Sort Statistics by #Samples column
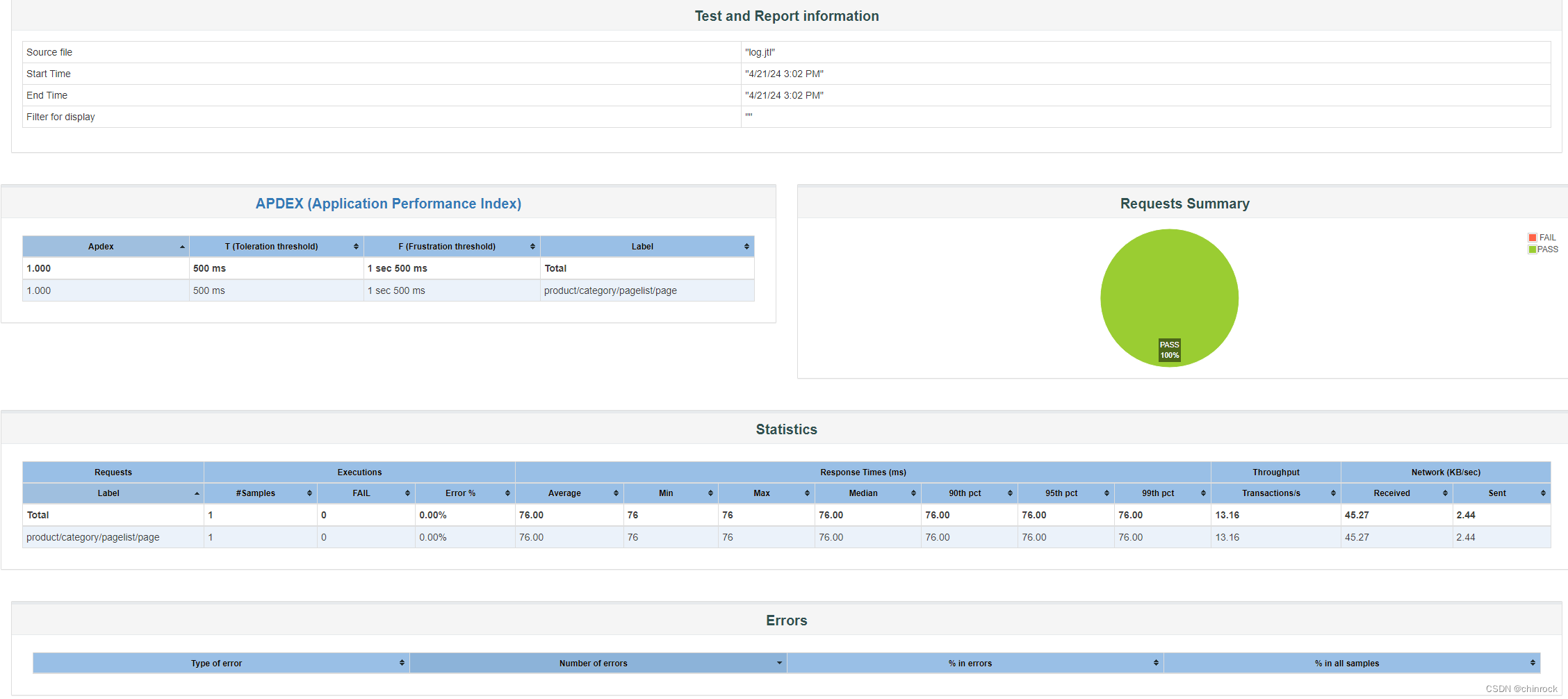This screenshot has width=1568, height=699. [x=261, y=493]
